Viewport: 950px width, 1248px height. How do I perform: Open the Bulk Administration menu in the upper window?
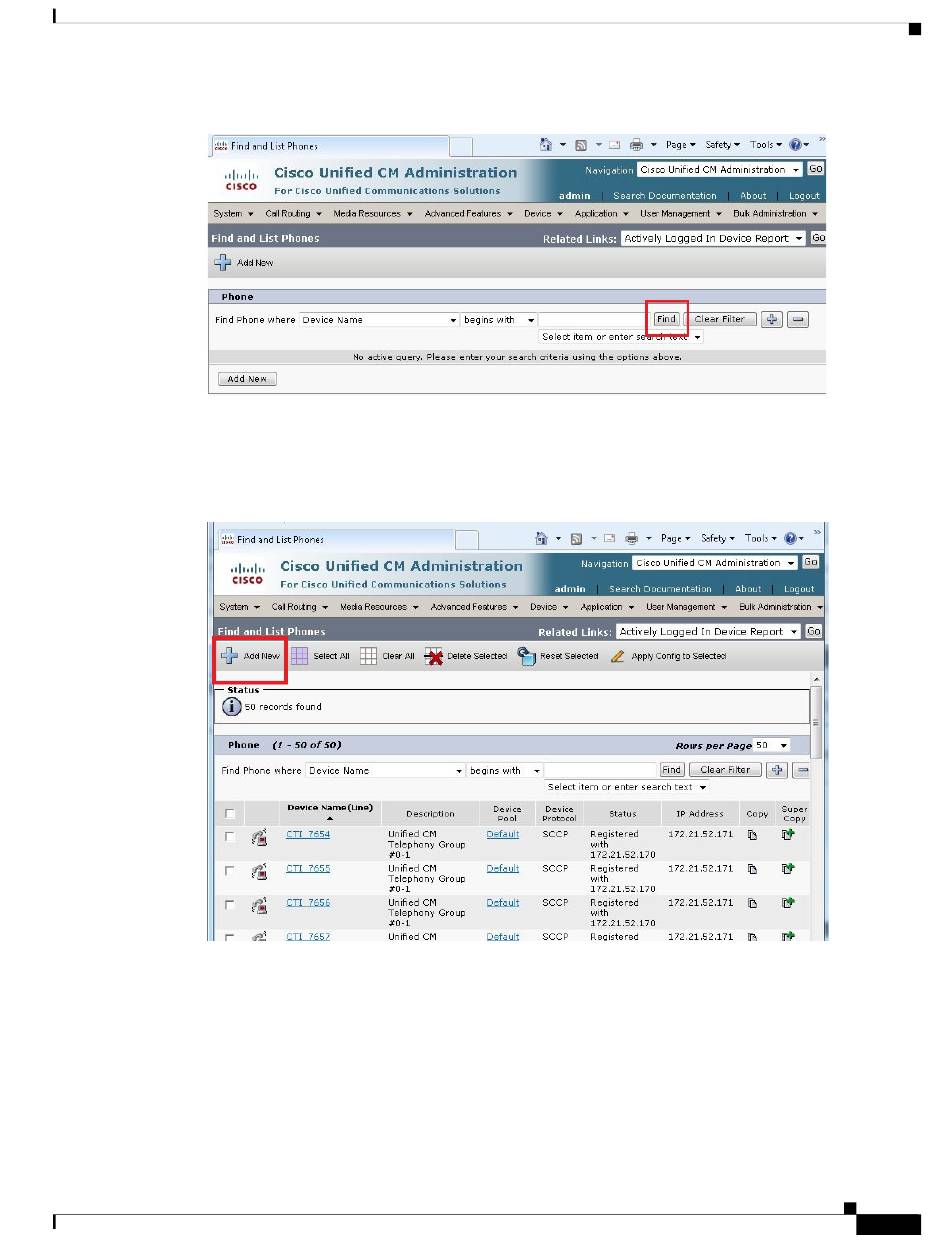(776, 214)
